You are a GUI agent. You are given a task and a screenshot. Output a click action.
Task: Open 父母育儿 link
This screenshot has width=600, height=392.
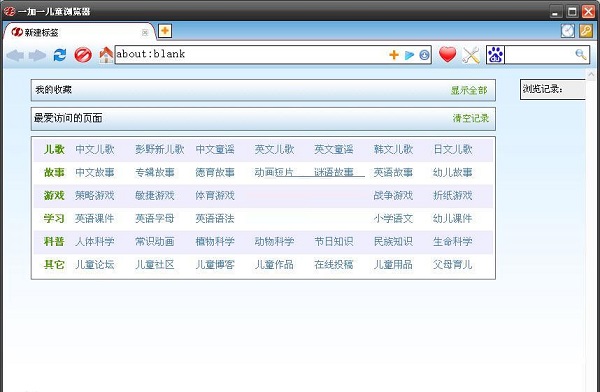coord(453,264)
